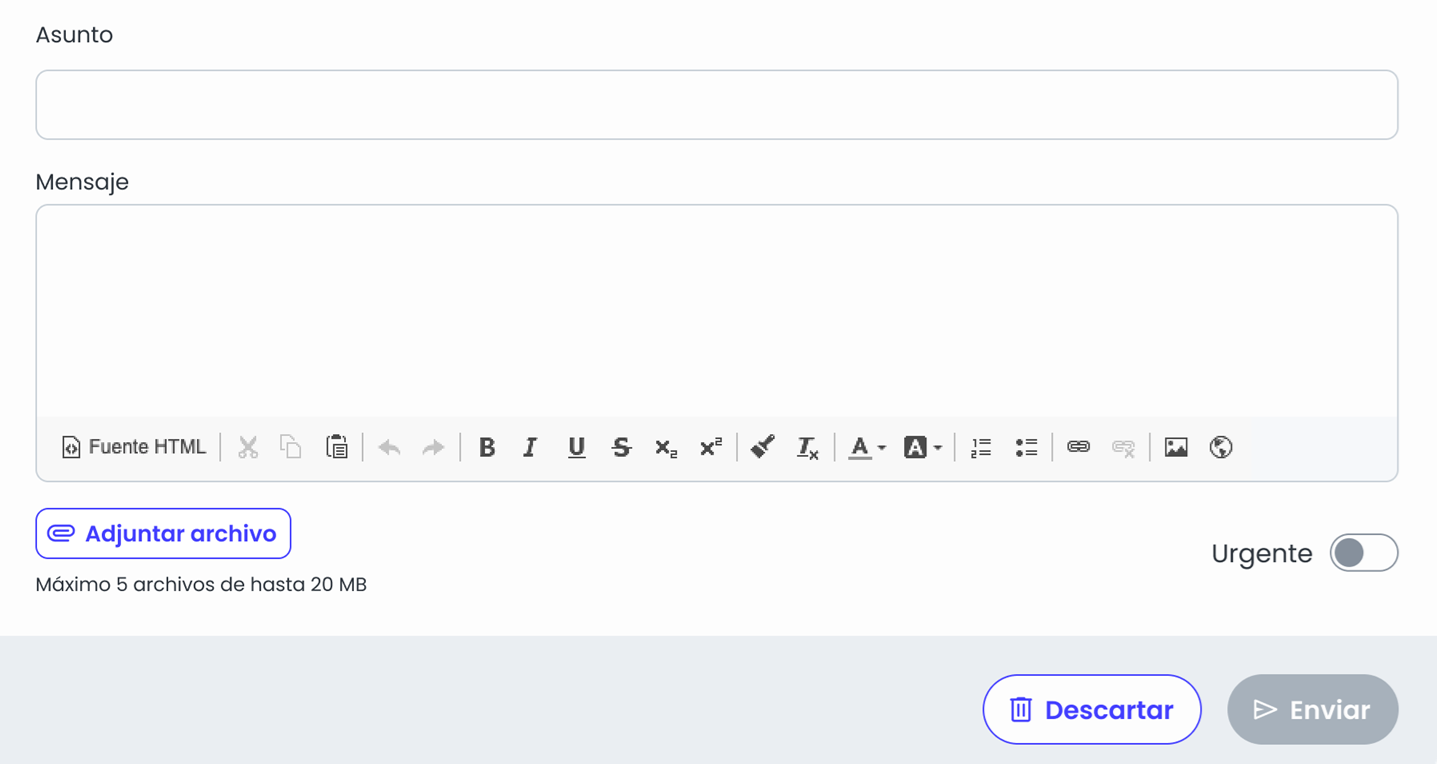Insert a hyperlink
Screen dimensions: 1437x764
pyautogui.click(x=1078, y=447)
